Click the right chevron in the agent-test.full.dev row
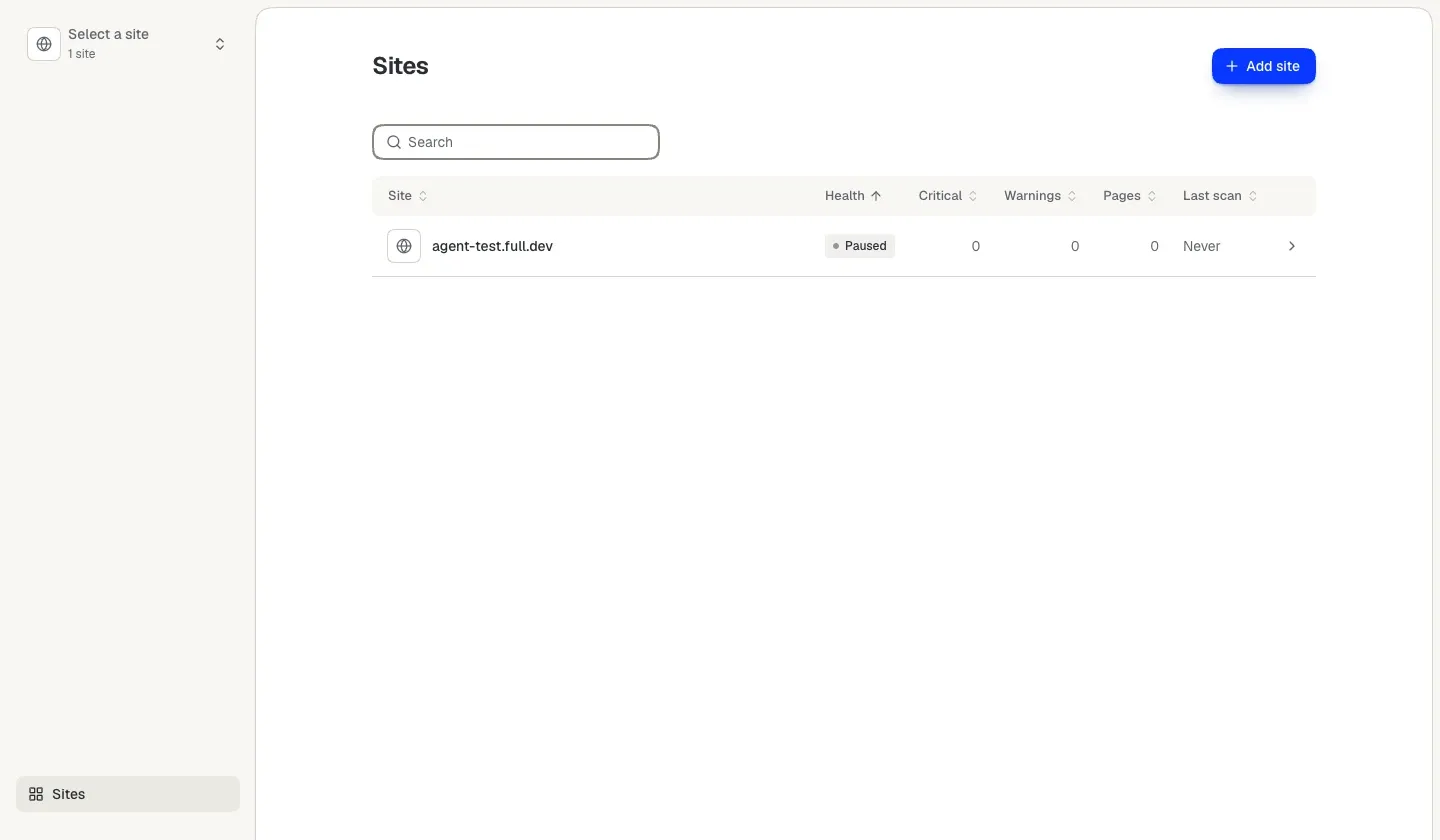 coord(1292,246)
